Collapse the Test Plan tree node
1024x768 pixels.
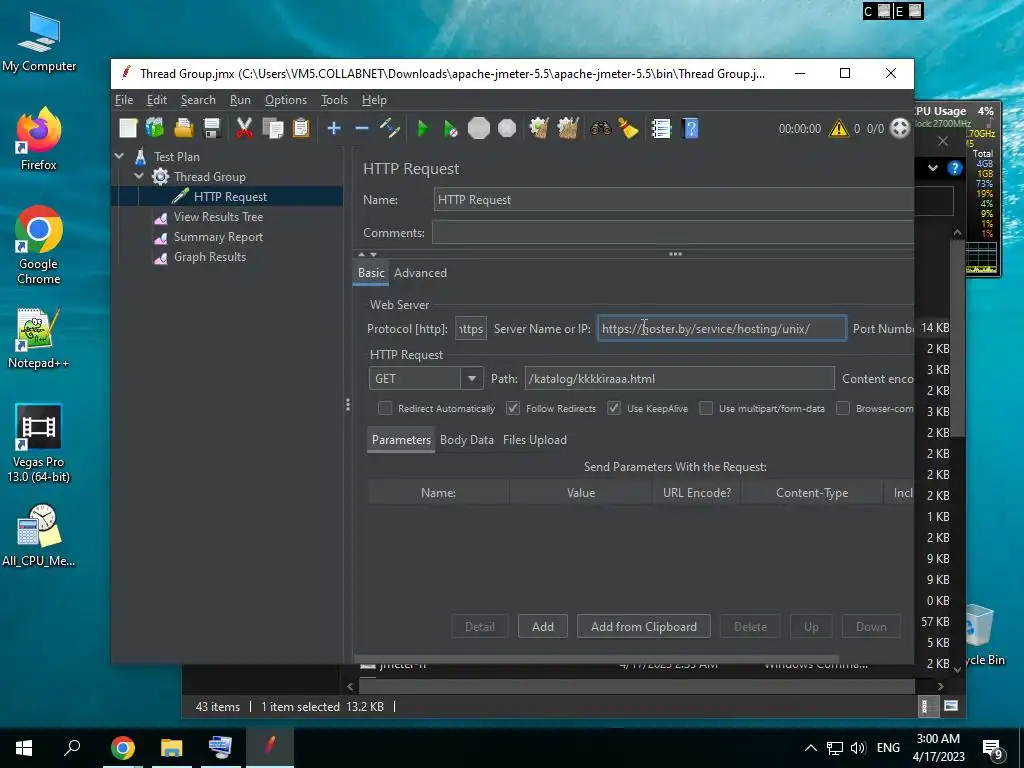[120, 157]
